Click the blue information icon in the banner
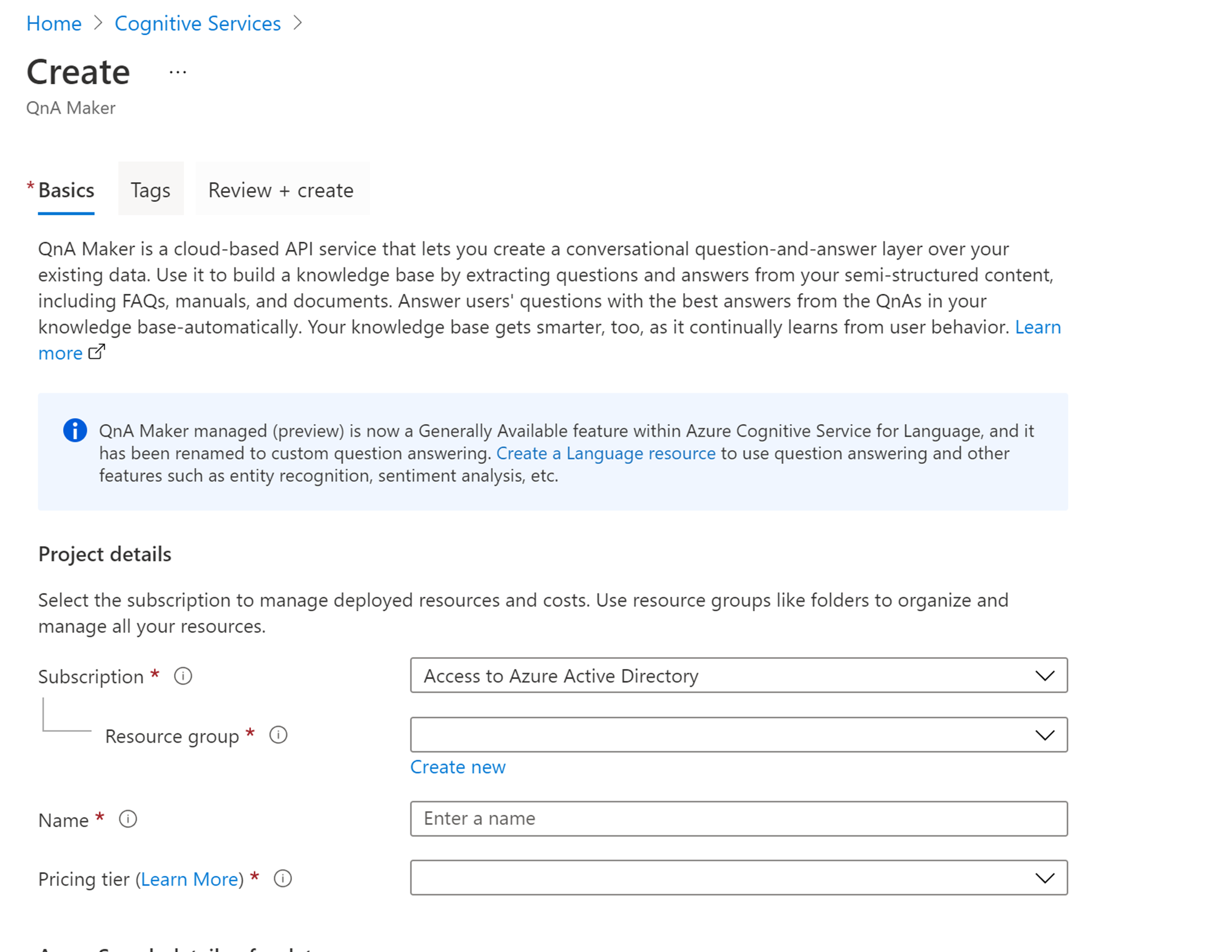This screenshot has height=952, width=1232. pyautogui.click(x=75, y=431)
